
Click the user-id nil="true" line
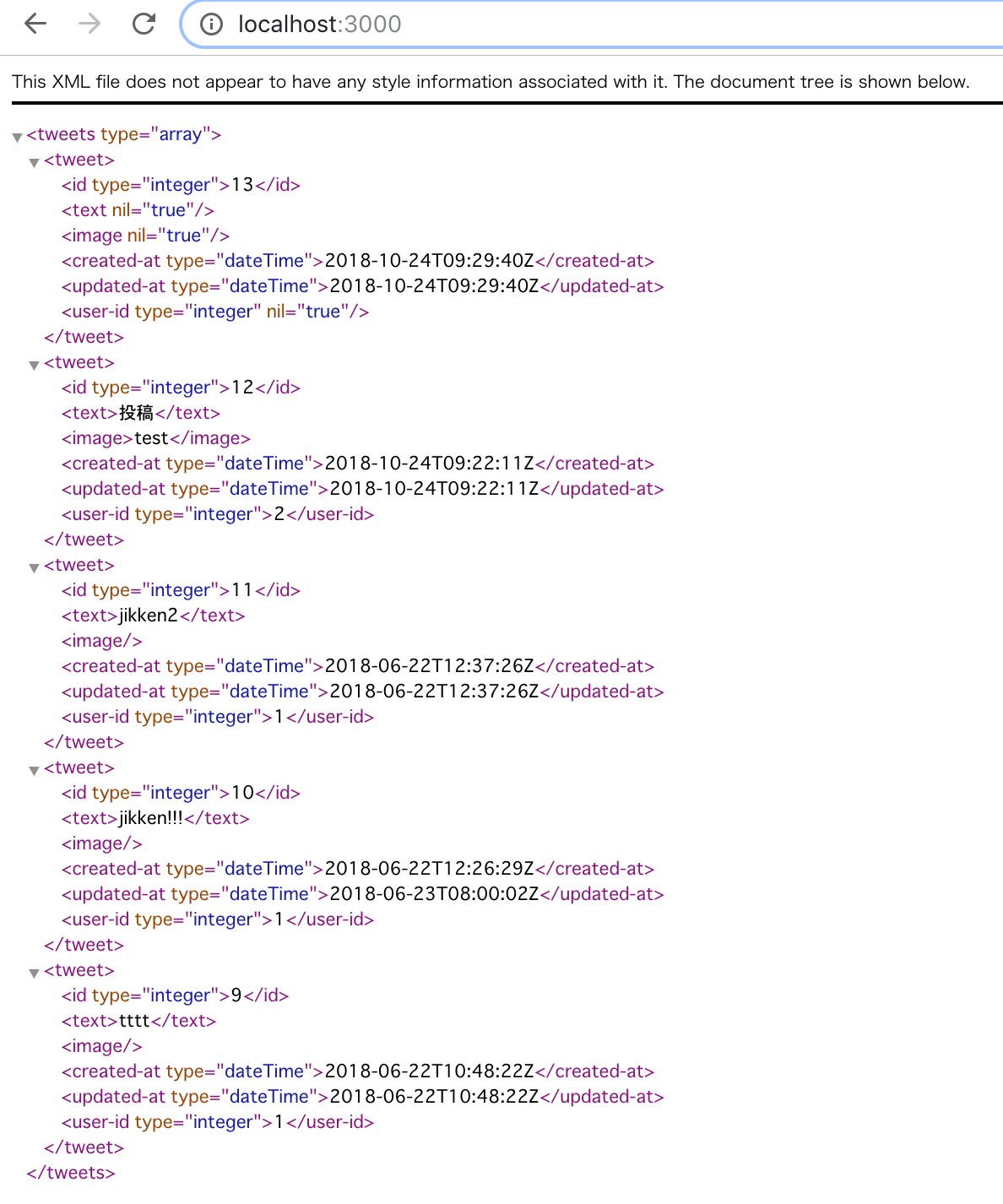(215, 312)
